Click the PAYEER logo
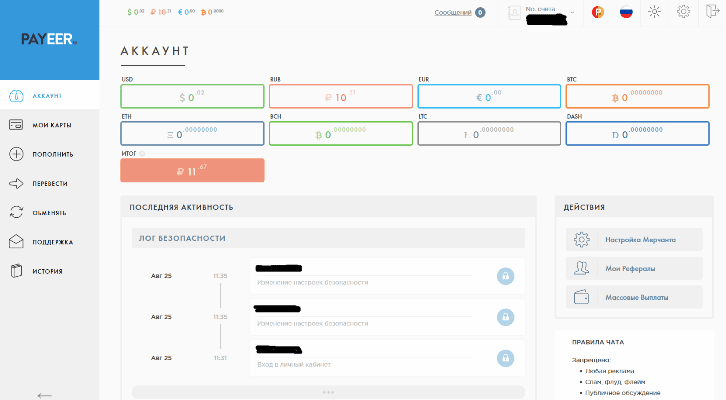Image resolution: width=726 pixels, height=400 pixels. coord(49,39)
